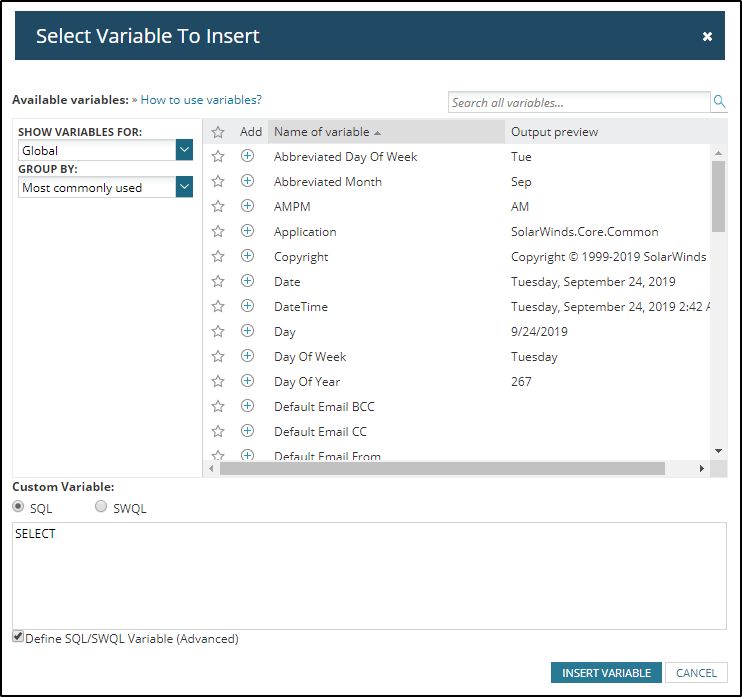Select the SQL radio button

tap(19, 507)
